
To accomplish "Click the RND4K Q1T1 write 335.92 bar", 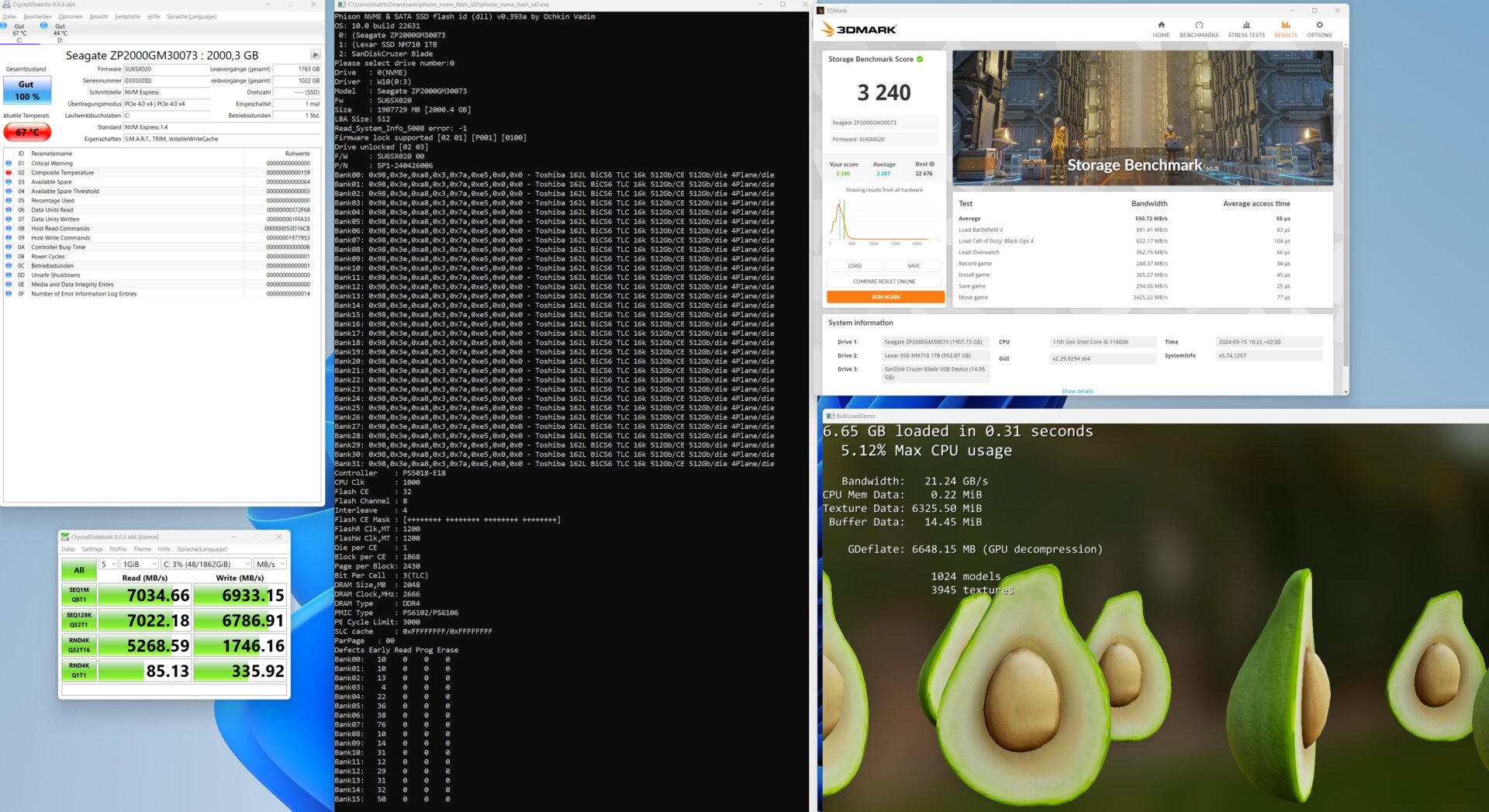I will pos(240,670).
